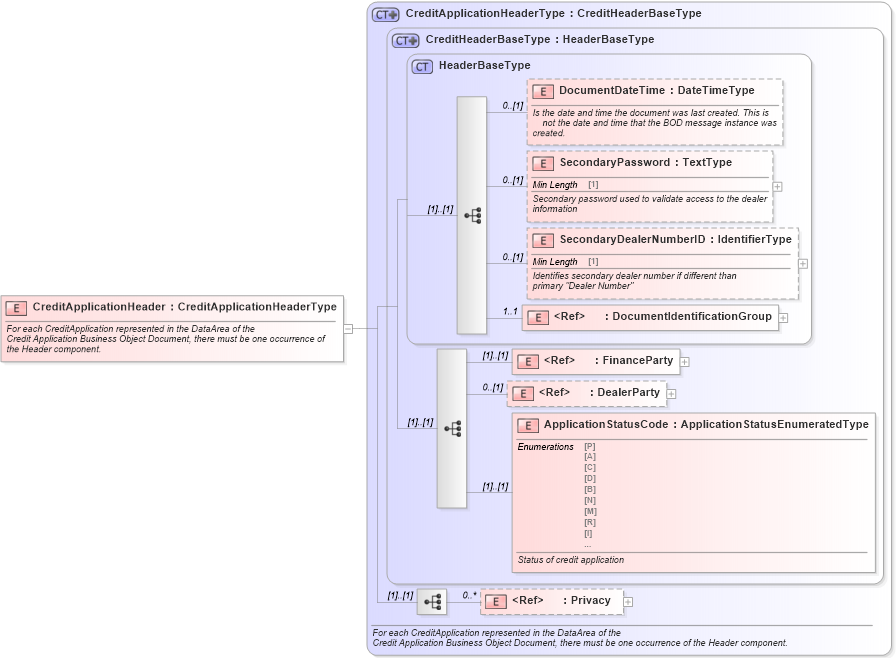Image resolution: width=896 pixels, height=658 pixels.
Task: Click the E icon of ApplicationStatusCode
Action: 526,424
